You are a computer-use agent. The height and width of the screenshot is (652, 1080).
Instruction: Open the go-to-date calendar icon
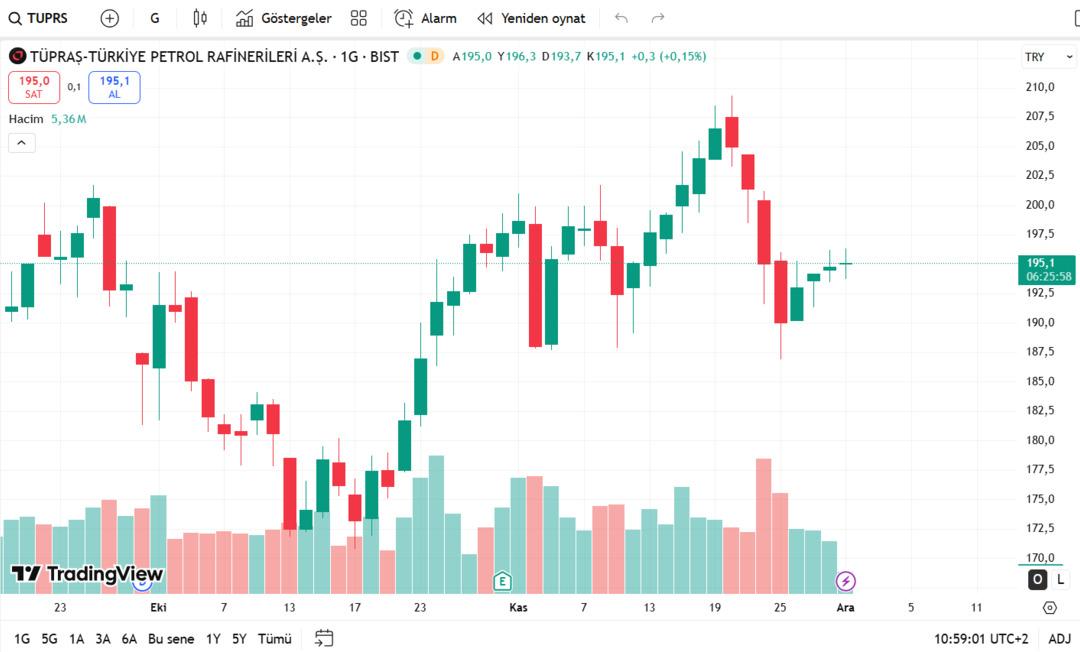[323, 638]
